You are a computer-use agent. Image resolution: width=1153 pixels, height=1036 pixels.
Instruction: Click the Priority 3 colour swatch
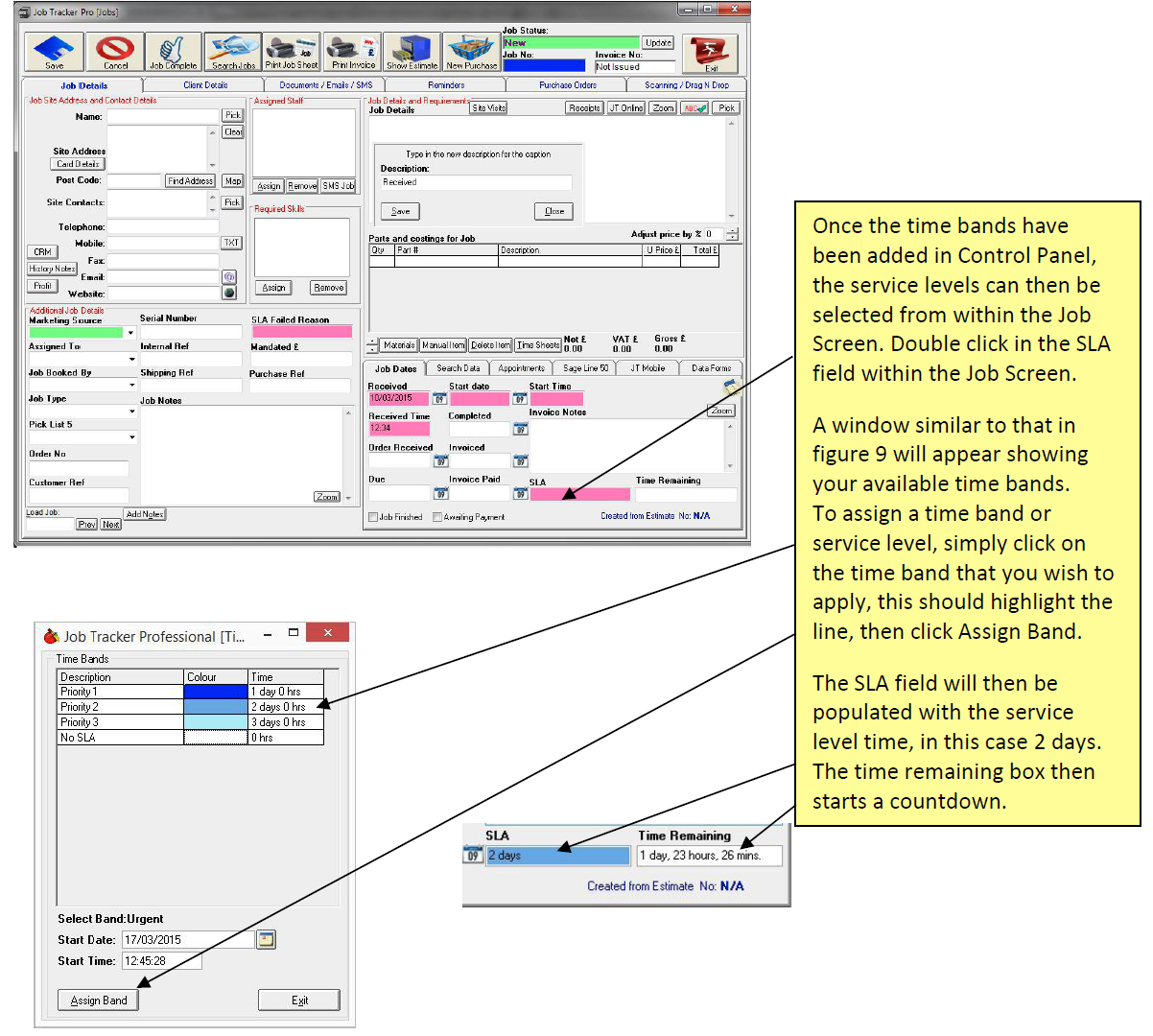point(216,722)
